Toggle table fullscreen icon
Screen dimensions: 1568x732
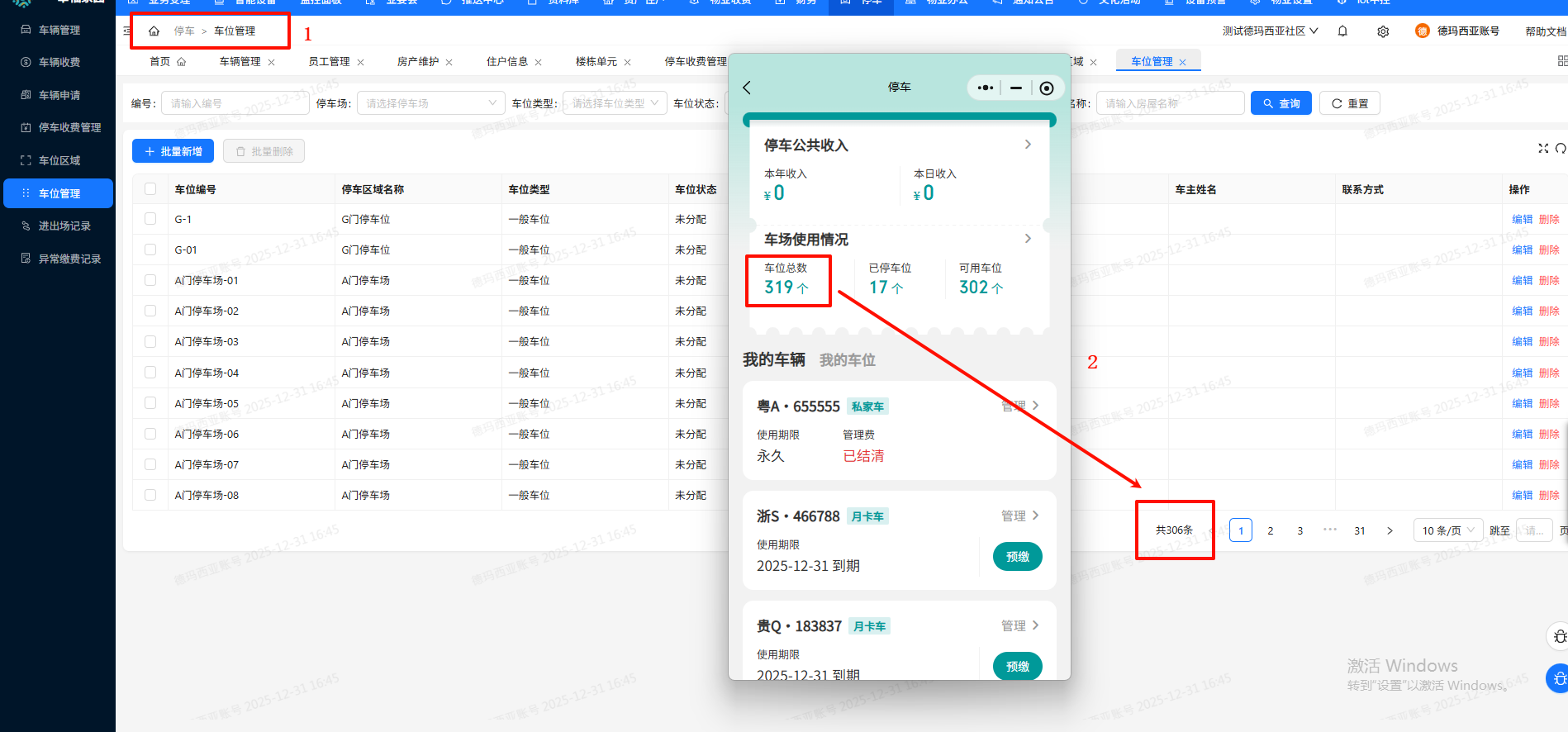(1543, 149)
